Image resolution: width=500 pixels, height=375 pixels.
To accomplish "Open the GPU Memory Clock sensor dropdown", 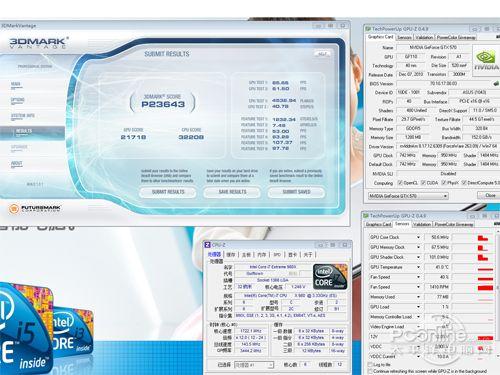I will (418, 247).
